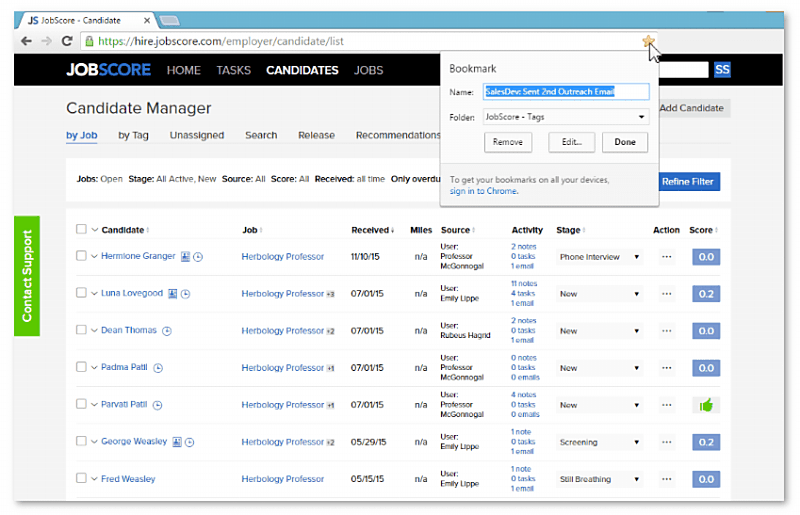800x515 pixels.
Task: Check the box for Dean Thomas
Action: (x=81, y=330)
